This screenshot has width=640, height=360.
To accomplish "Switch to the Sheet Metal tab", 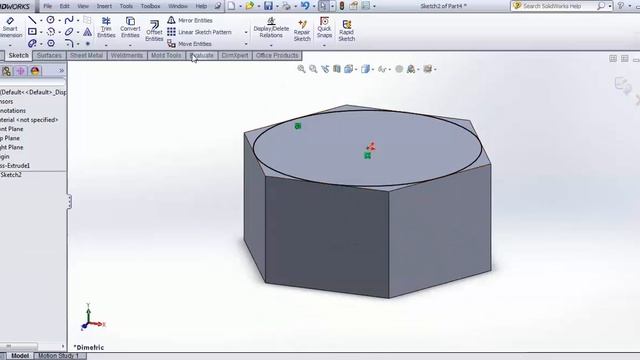I will tap(86, 56).
